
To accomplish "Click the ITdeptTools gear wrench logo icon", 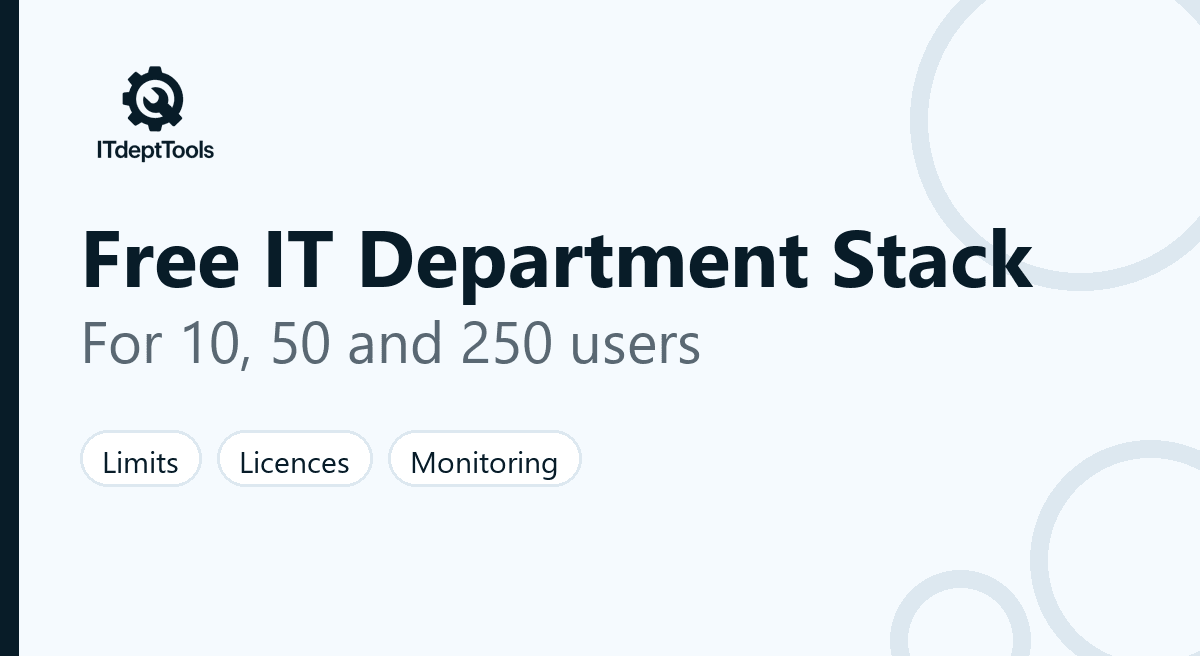I will click(x=153, y=98).
